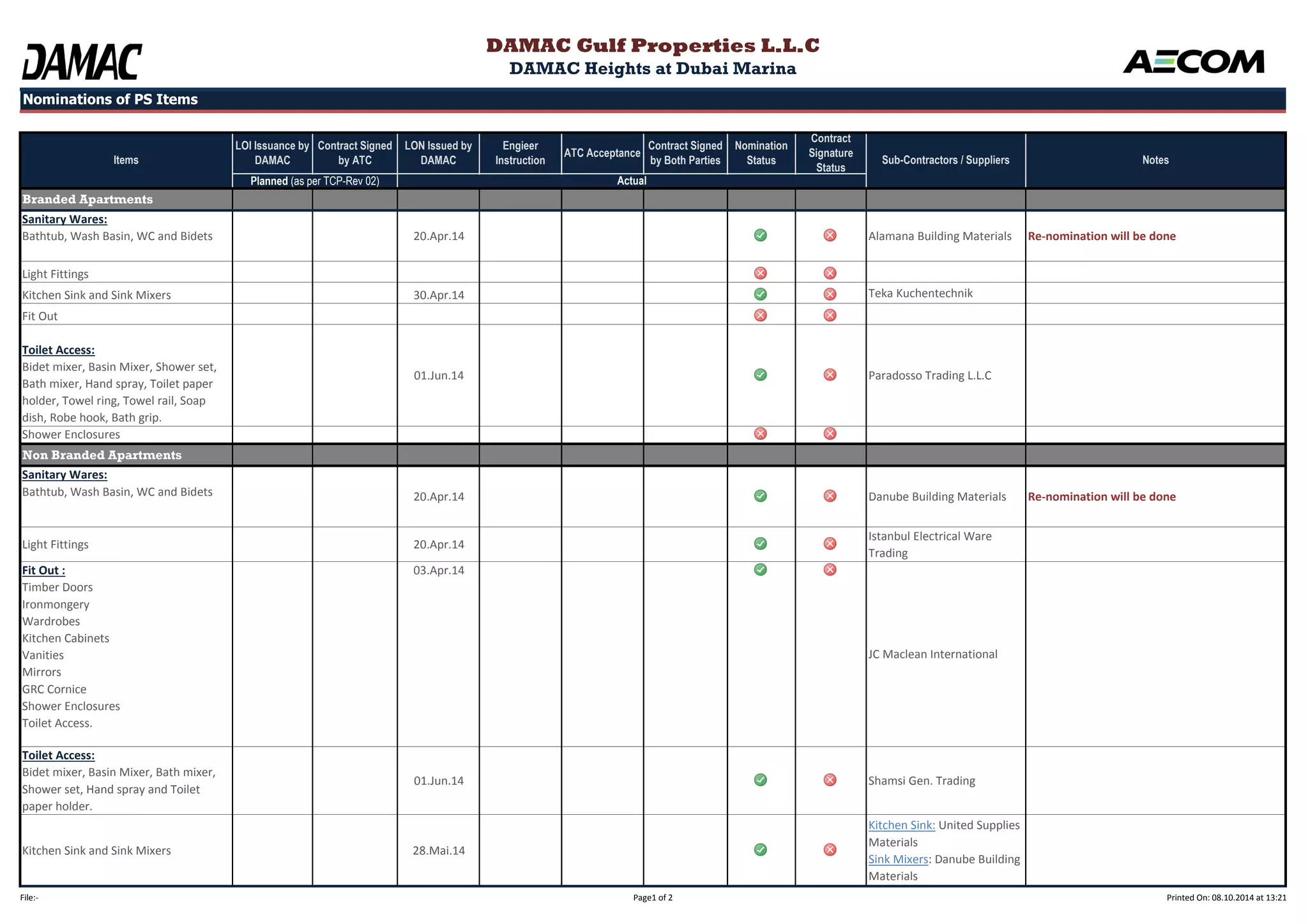This screenshot has width=1308, height=924.
Task: Click red contract status icon for Shower Enclosures
Action: [830, 434]
